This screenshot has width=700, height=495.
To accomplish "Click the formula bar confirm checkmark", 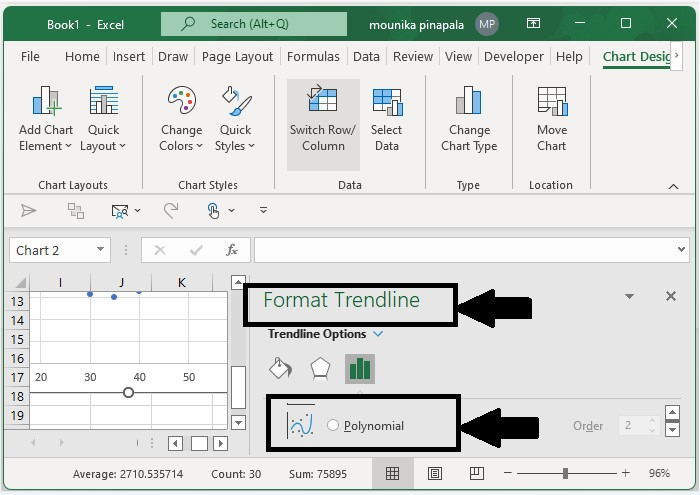I will (x=196, y=250).
